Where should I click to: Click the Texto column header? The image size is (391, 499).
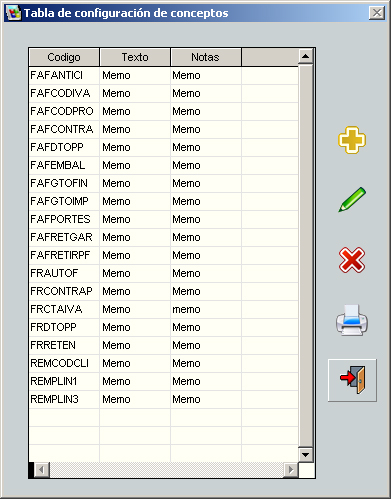[135, 57]
